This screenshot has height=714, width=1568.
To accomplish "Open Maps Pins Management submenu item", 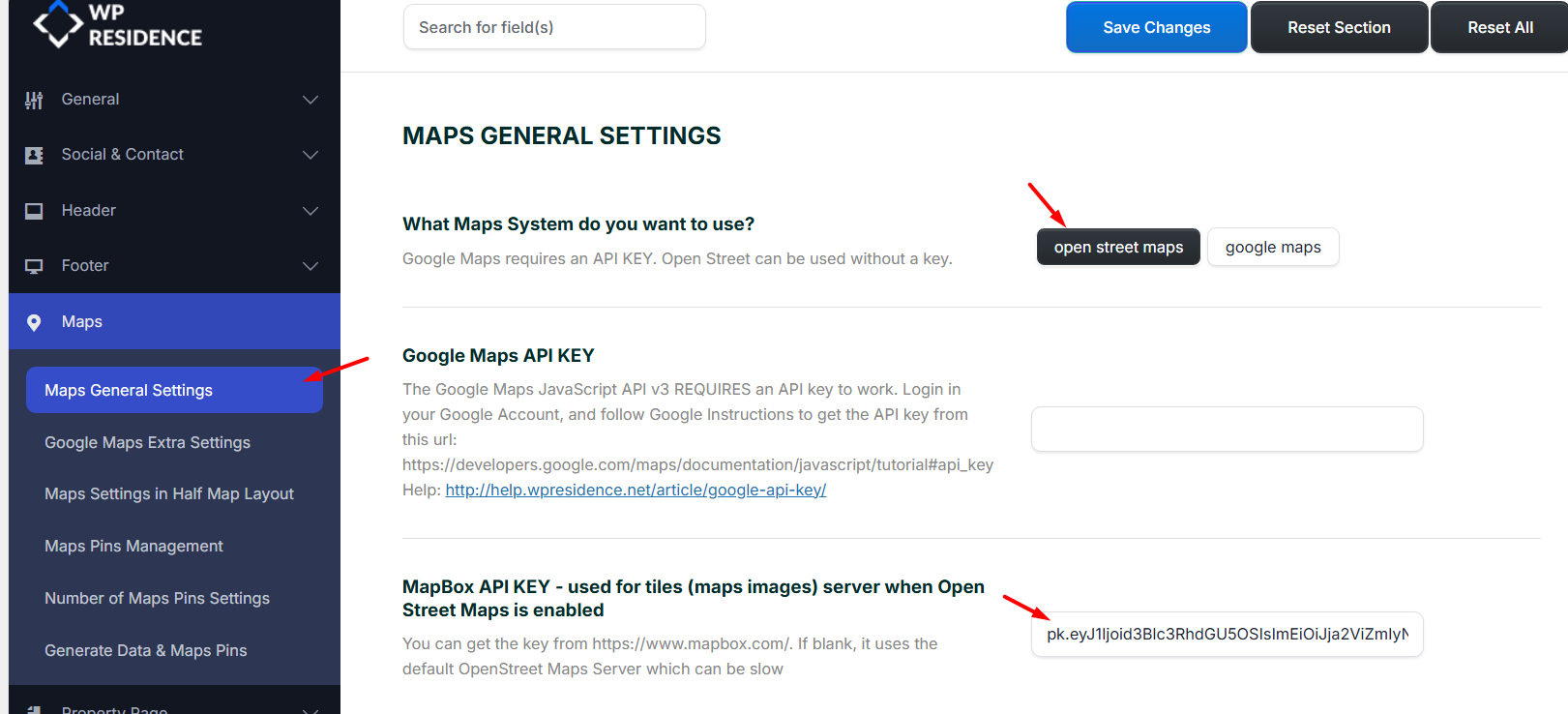I will 133,546.
